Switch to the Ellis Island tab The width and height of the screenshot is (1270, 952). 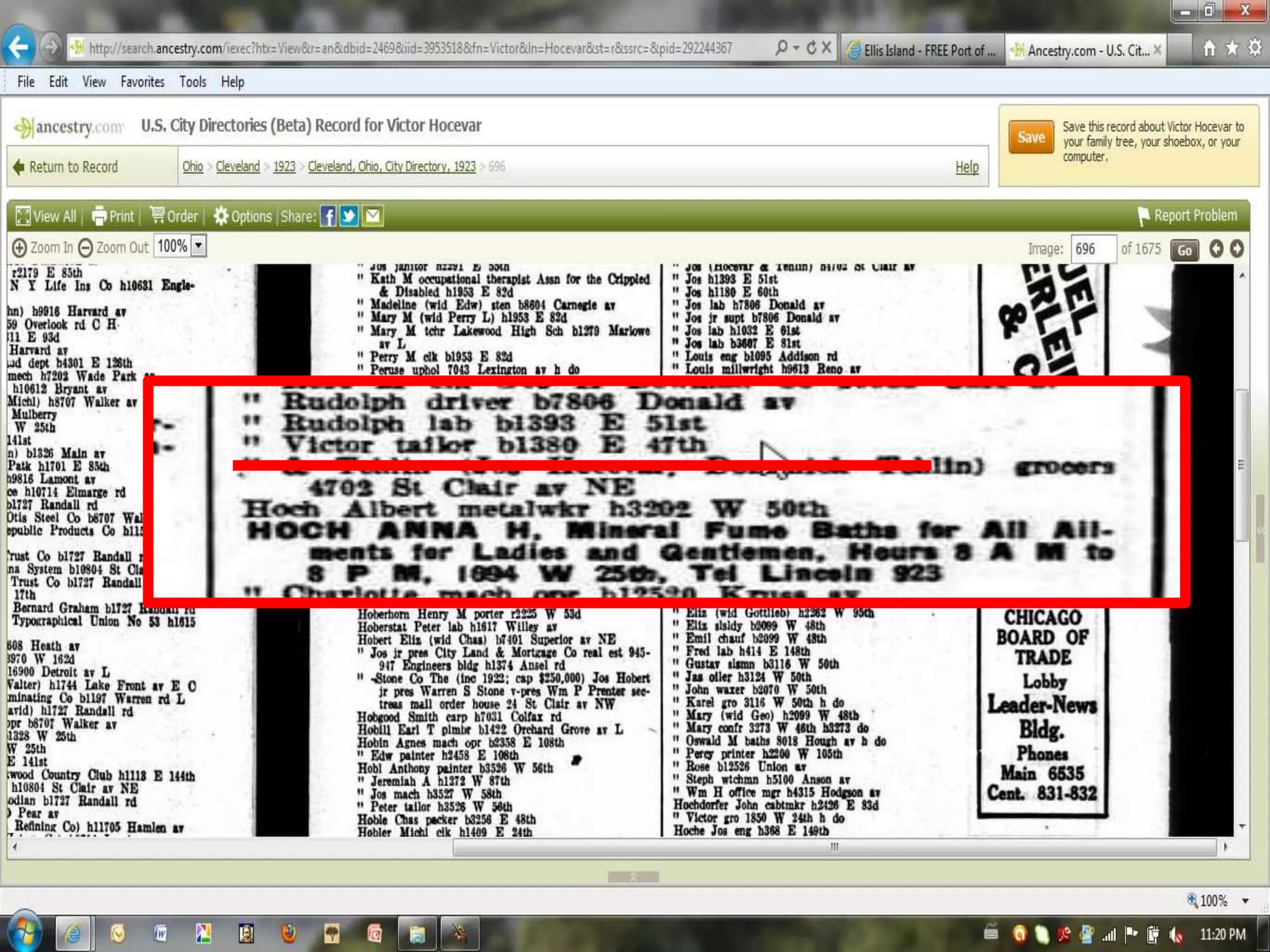(x=921, y=50)
